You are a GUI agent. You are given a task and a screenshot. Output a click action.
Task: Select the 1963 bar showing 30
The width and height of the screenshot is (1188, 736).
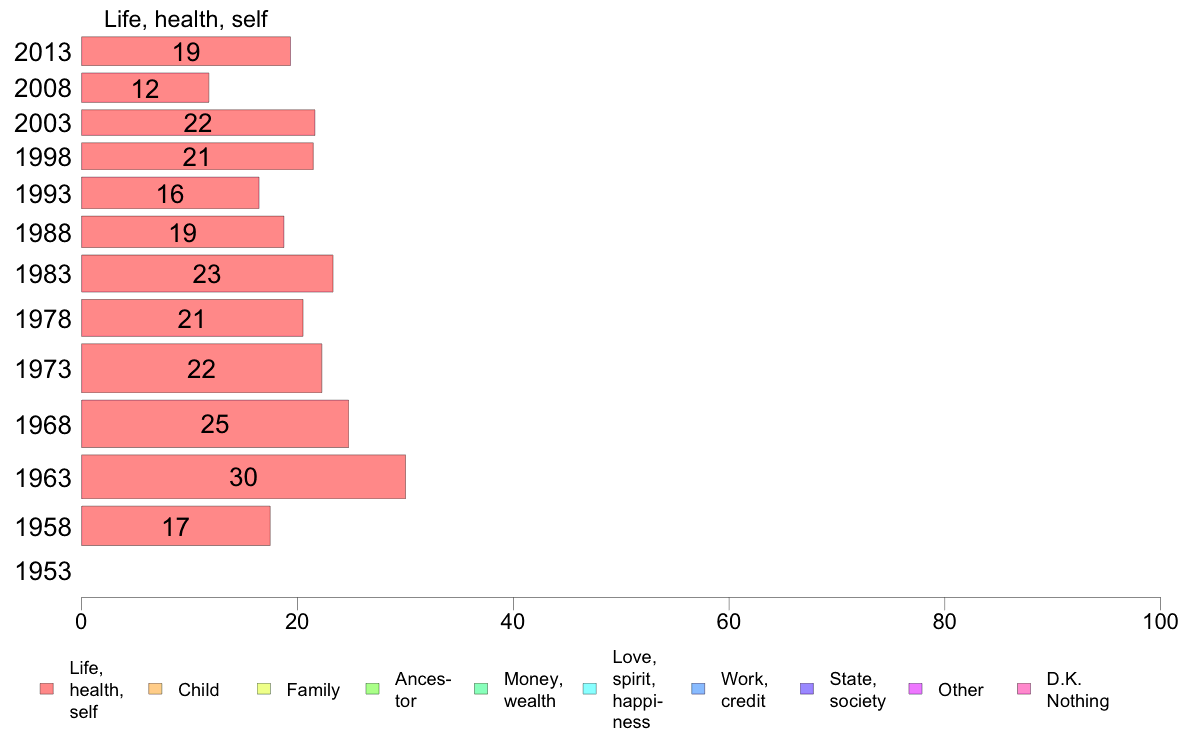click(x=243, y=477)
